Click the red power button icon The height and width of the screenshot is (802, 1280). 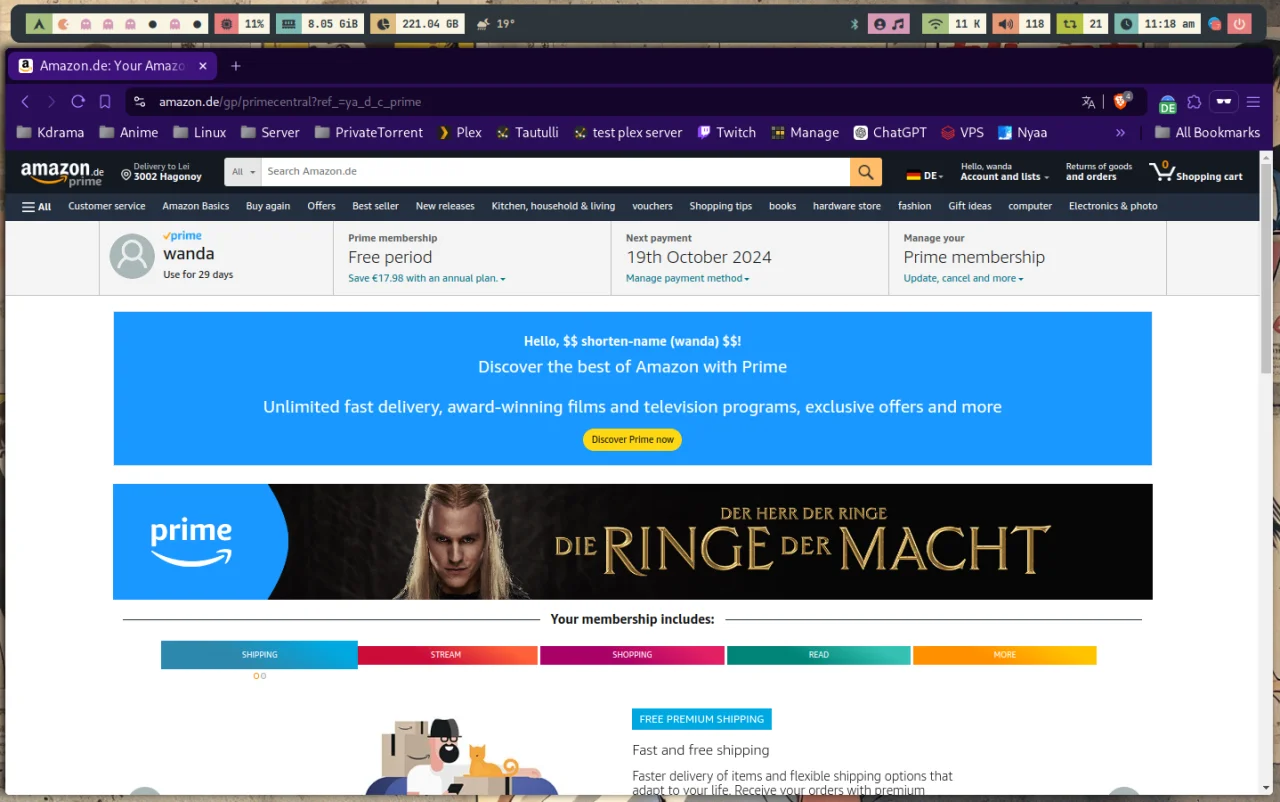click(x=1240, y=24)
